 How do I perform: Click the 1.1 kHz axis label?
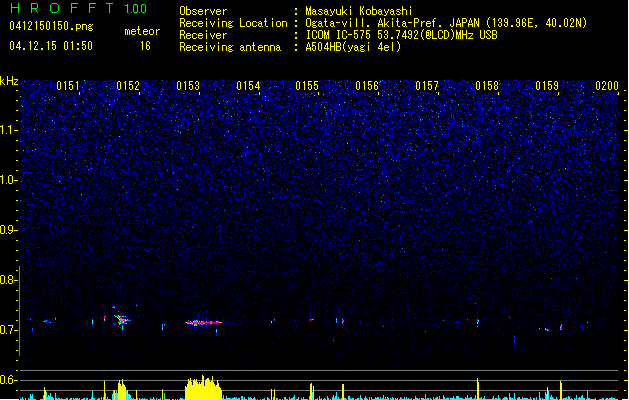click(x=9, y=130)
